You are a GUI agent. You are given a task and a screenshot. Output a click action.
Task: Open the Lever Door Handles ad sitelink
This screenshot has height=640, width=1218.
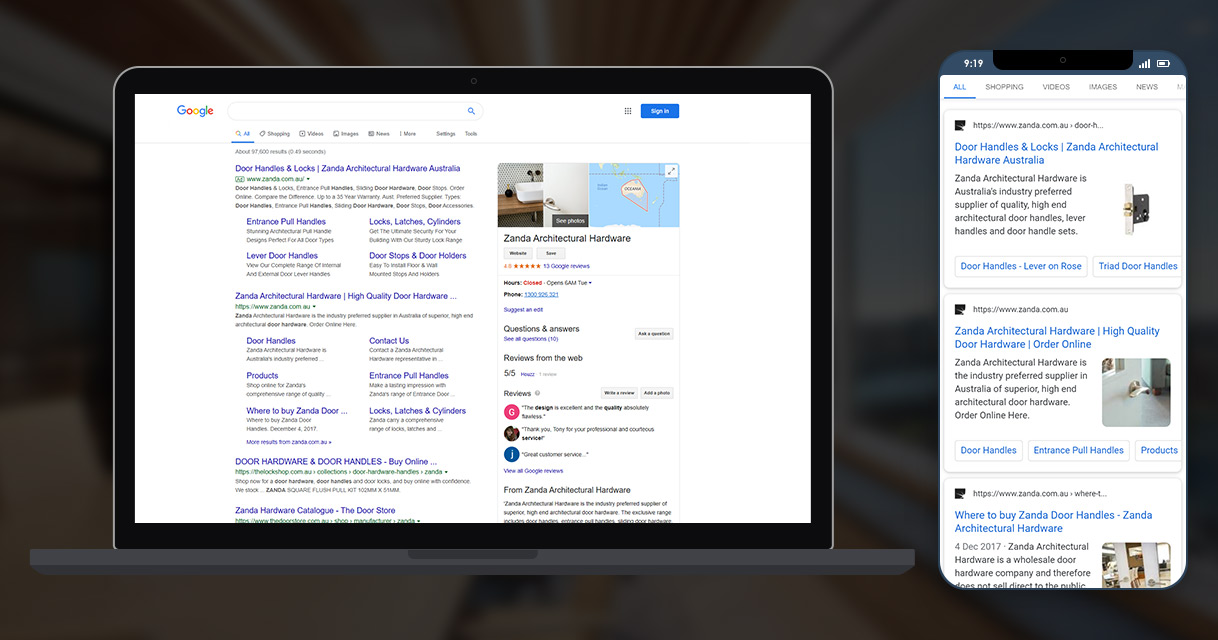pyautogui.click(x=282, y=256)
